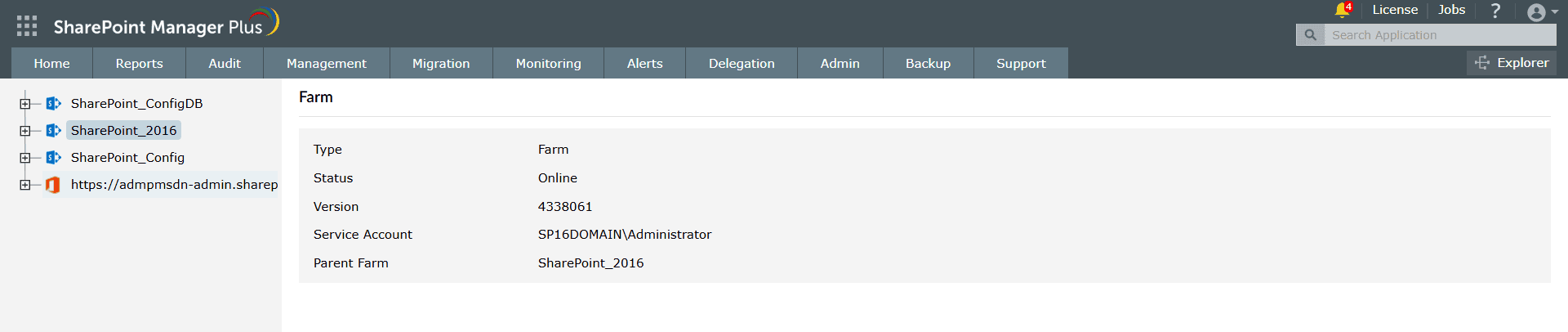Expand the SharePoint_Config tree node

coord(25,158)
